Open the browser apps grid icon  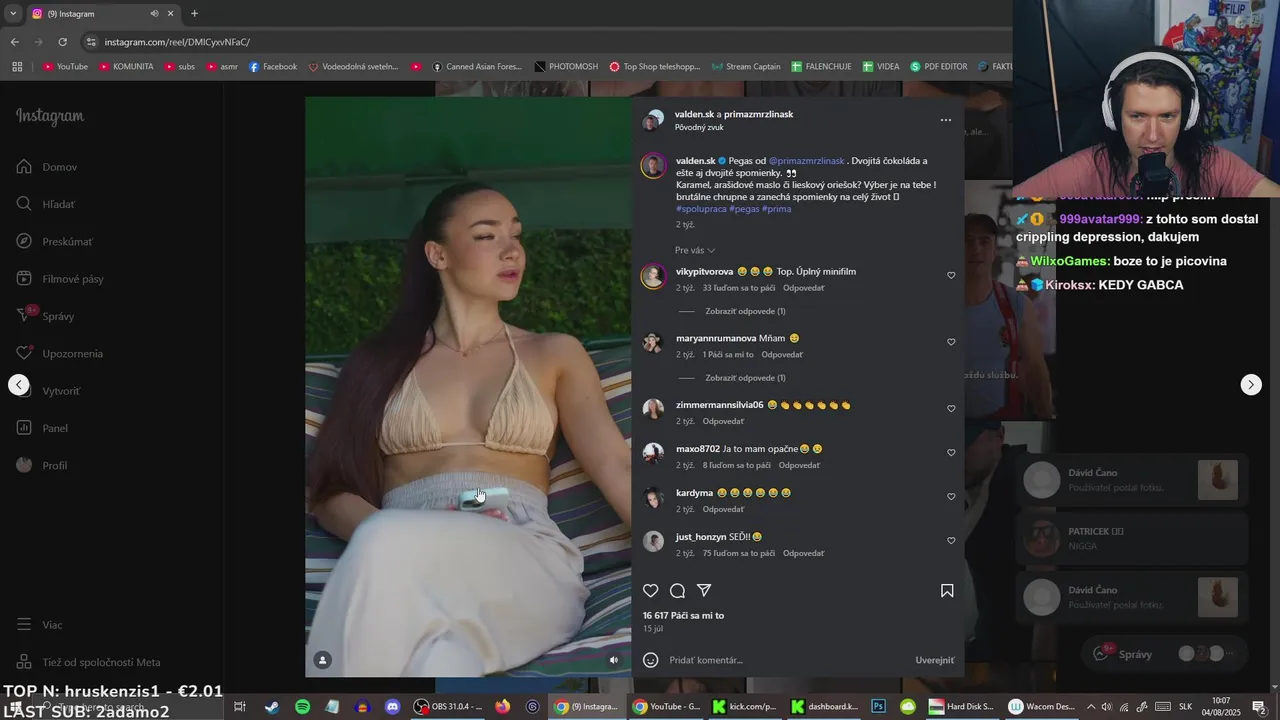pos(17,67)
